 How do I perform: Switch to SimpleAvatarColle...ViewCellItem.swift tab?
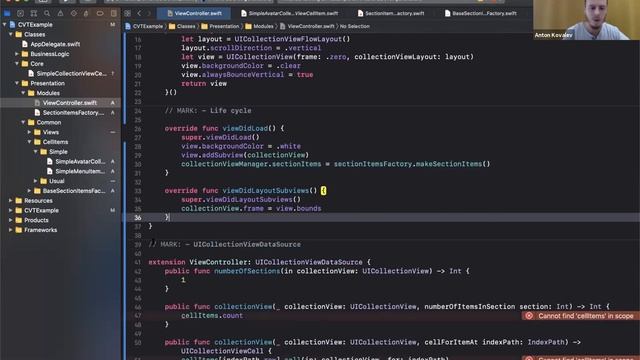[x=289, y=13]
